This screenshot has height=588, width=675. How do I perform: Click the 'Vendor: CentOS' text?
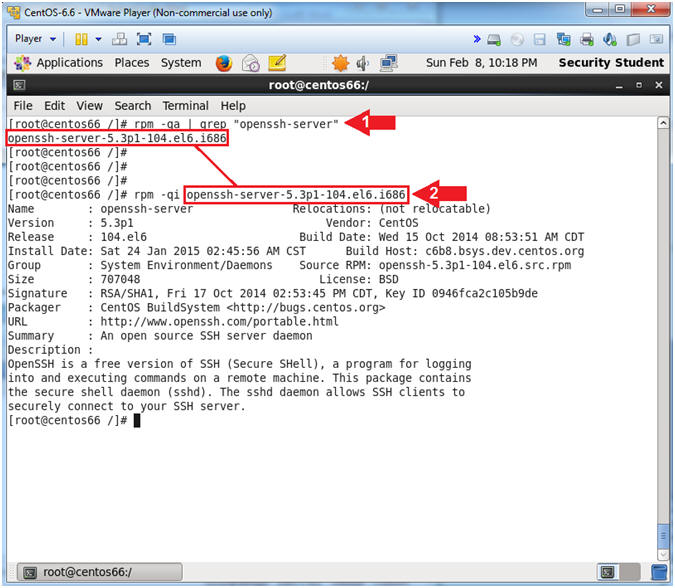coord(372,223)
